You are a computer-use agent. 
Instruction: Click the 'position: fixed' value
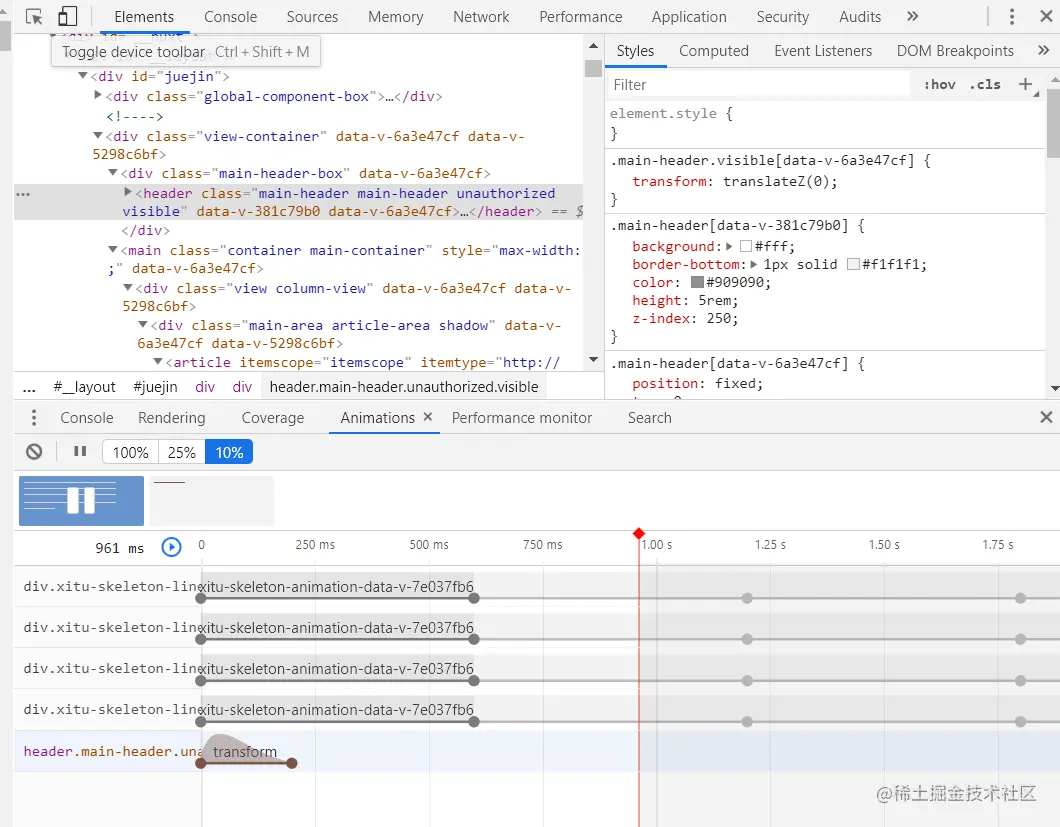[x=736, y=383]
